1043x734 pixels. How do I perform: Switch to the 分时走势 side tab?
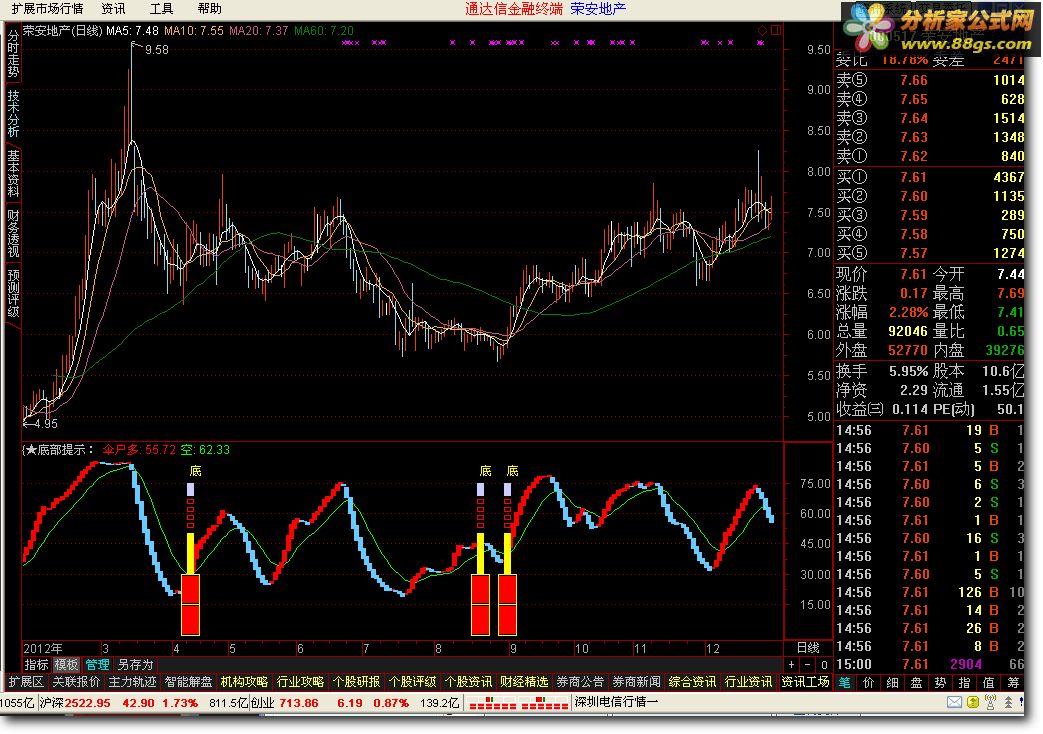coord(13,53)
